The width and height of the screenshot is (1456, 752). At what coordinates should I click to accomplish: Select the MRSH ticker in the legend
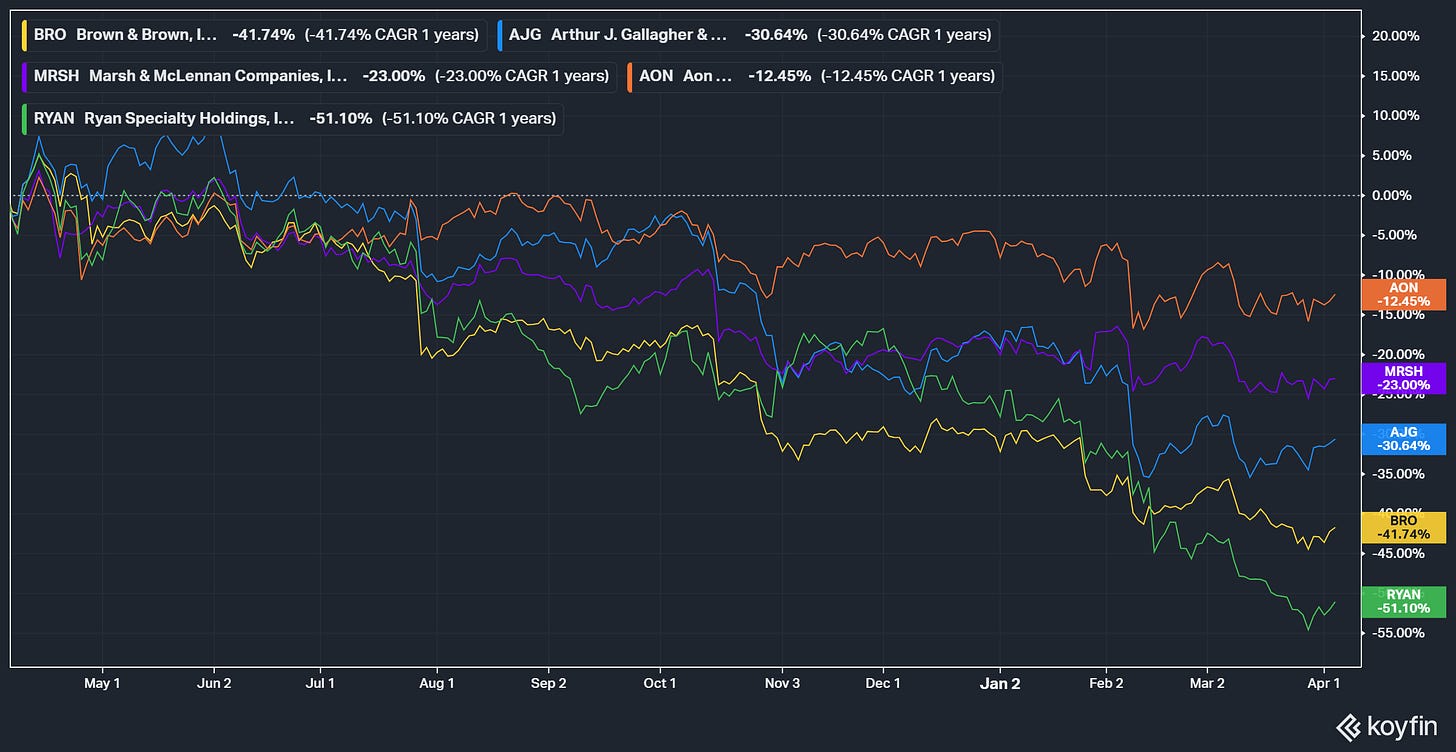(55, 76)
